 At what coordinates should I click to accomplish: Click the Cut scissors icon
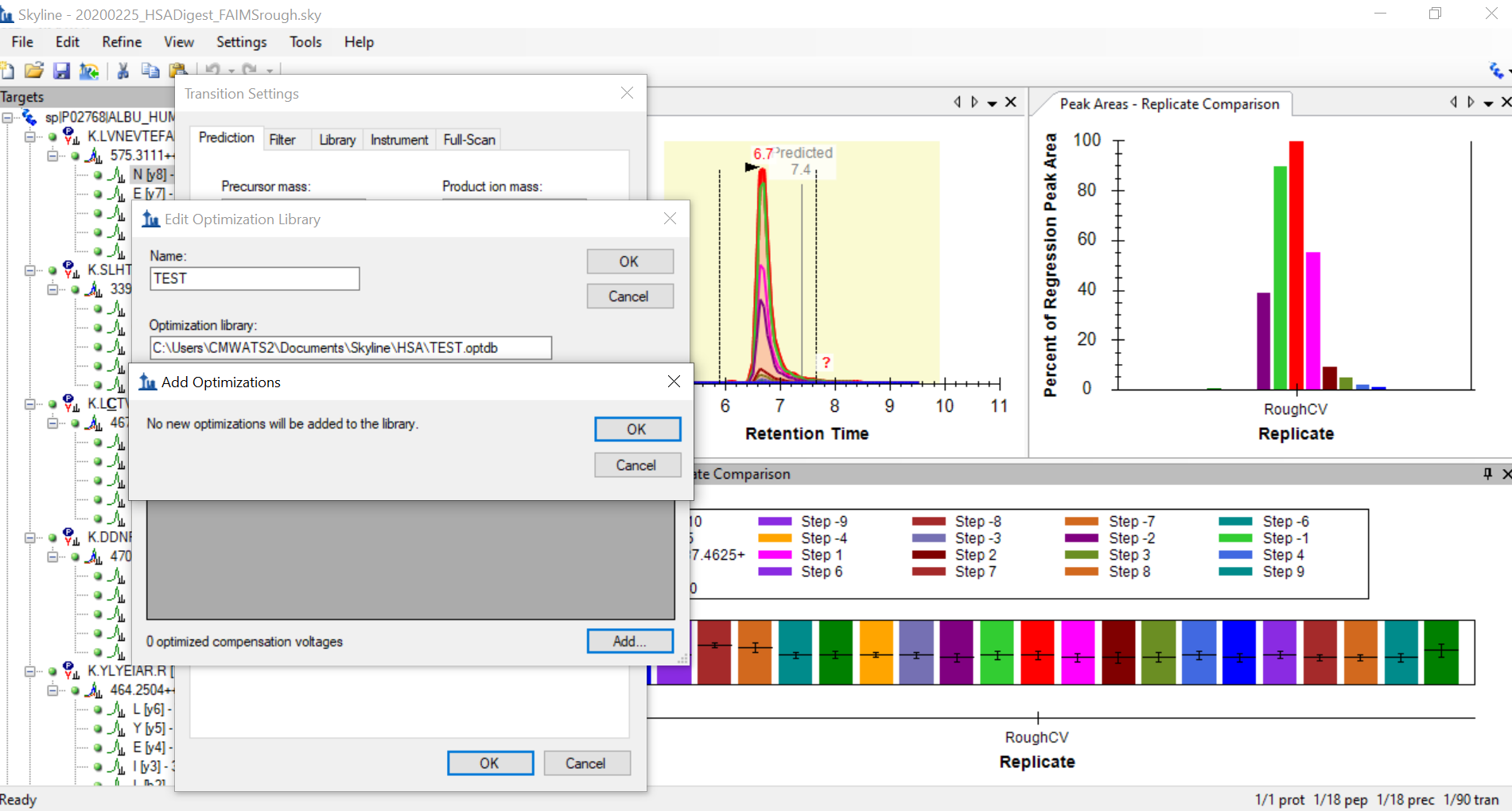(123, 71)
